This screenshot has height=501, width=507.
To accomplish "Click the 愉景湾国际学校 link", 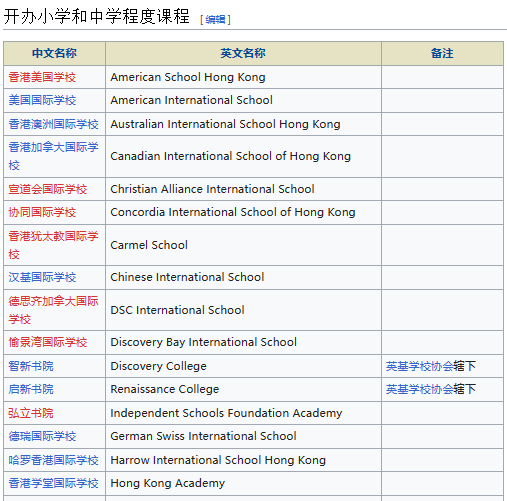I will (48, 342).
